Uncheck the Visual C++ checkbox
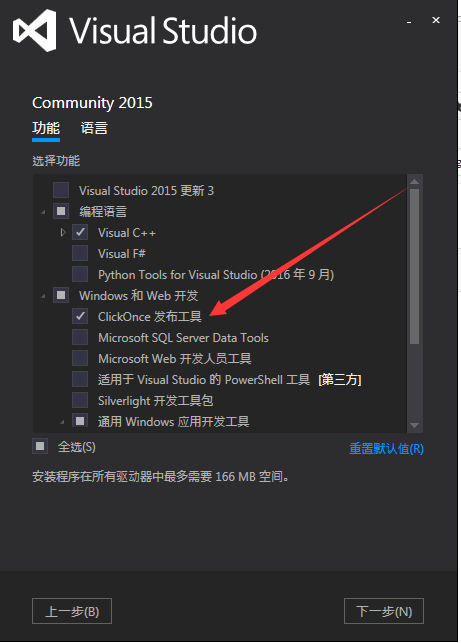461x643 pixels. click(x=80, y=233)
